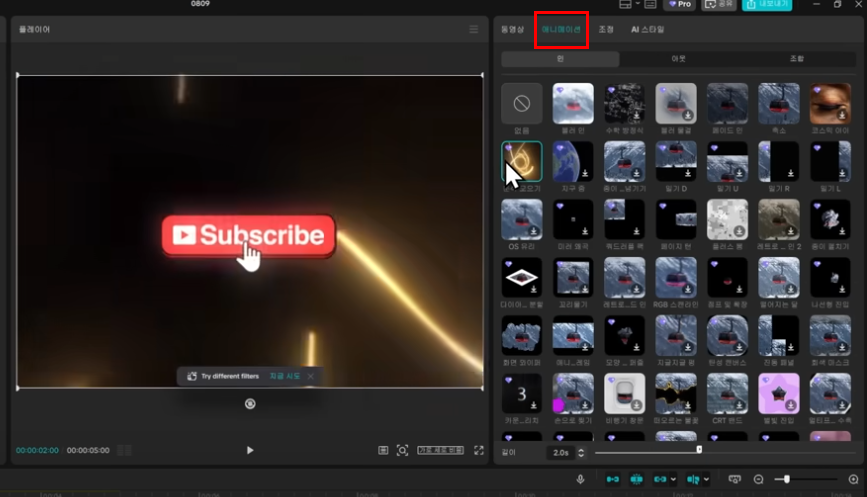Click the snapshot frame capture icon
Viewport: 867px width, 497px height.
tap(402, 450)
